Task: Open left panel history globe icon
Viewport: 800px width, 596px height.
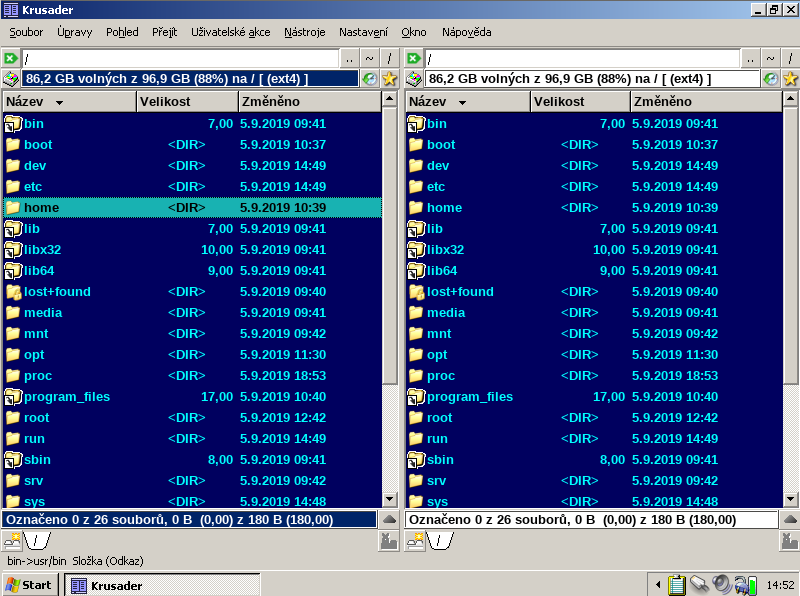Action: pos(370,79)
